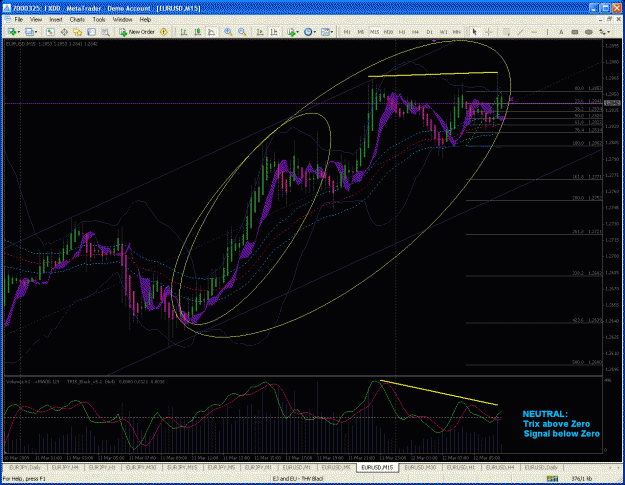Open the Insert menu
The width and height of the screenshot is (625, 485).
pyautogui.click(x=55, y=20)
